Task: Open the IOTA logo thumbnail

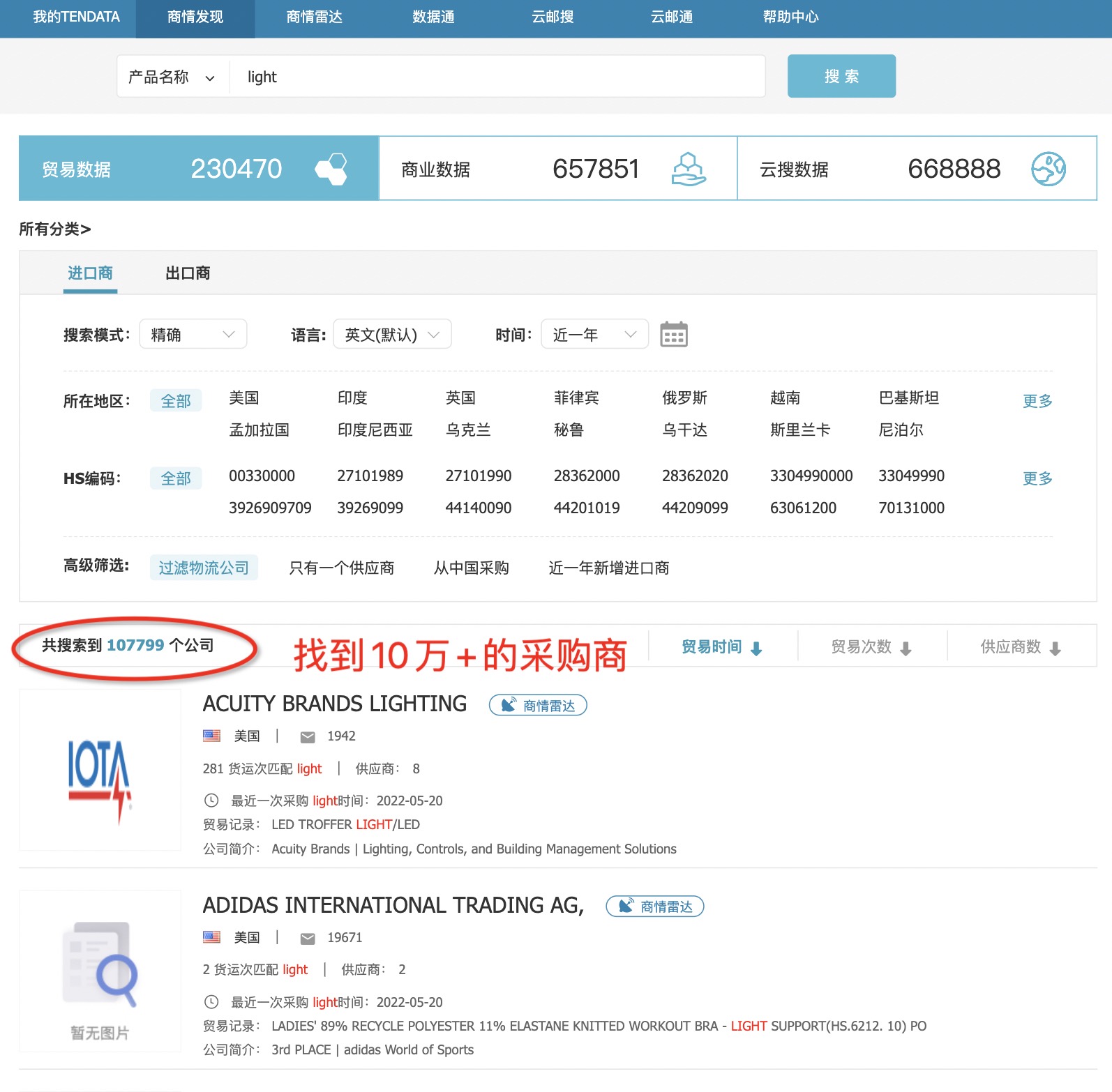Action: click(100, 770)
